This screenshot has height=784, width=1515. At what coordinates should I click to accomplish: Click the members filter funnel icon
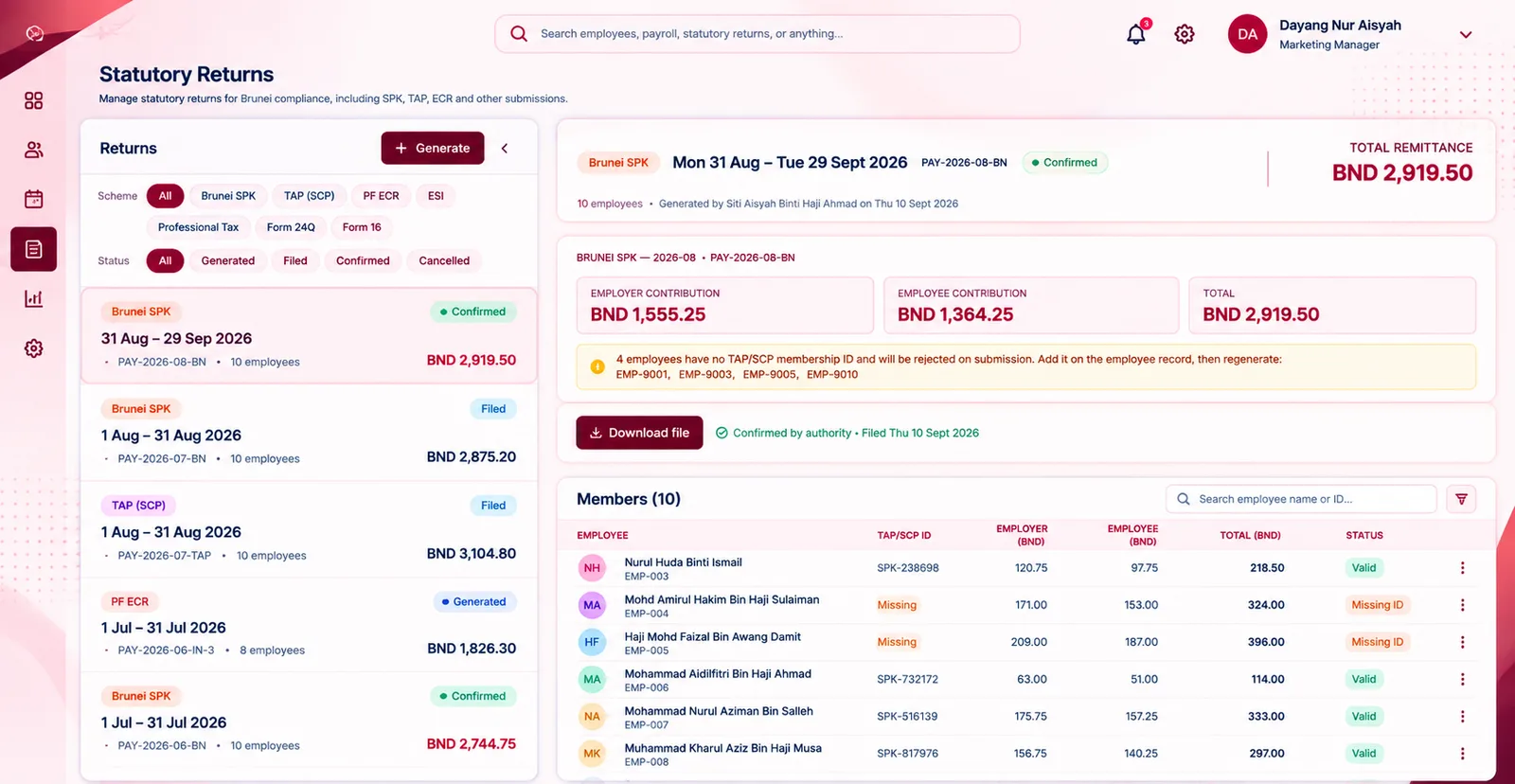pos(1461,499)
